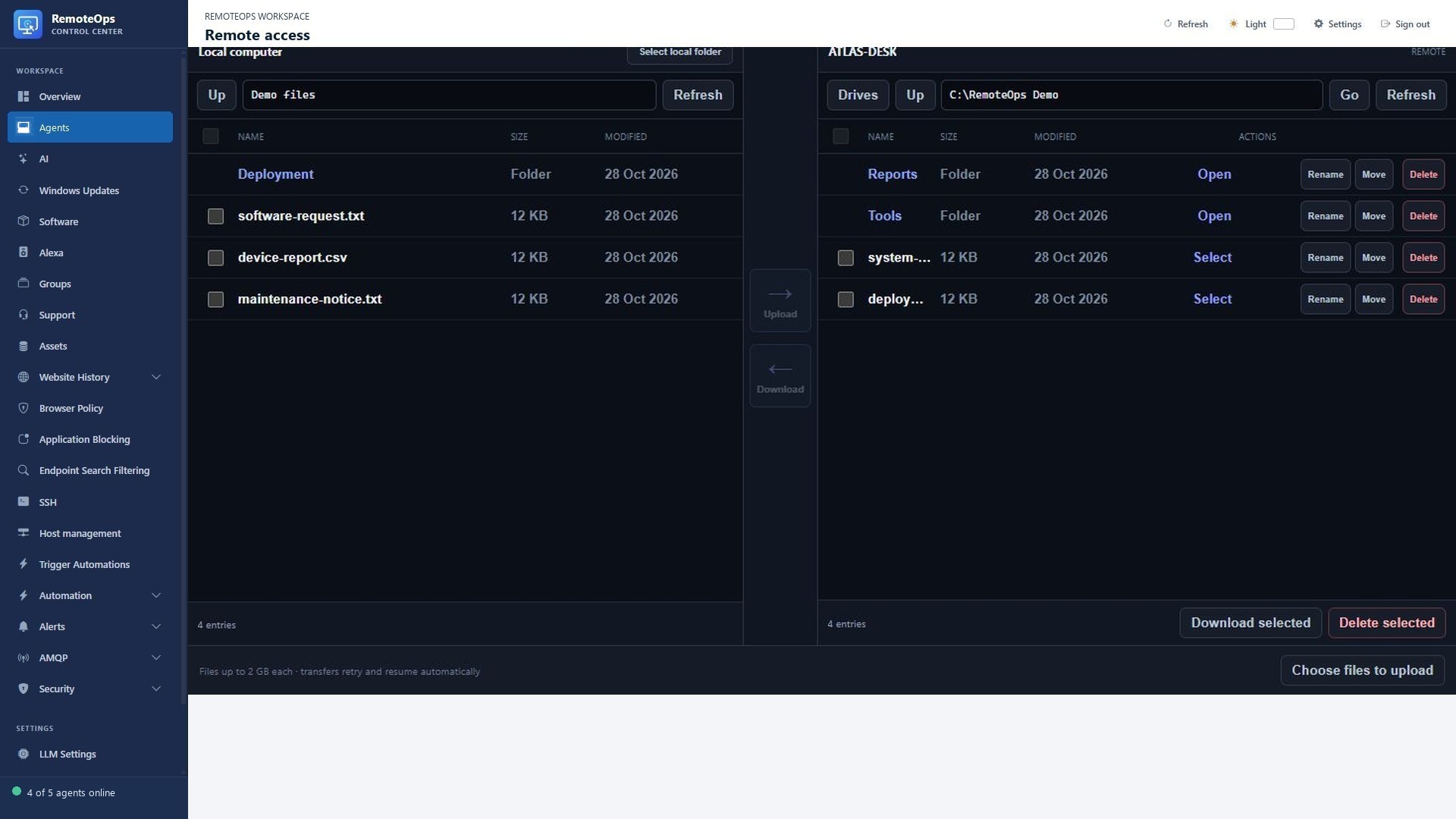Click the Application Blocking icon

point(24,439)
